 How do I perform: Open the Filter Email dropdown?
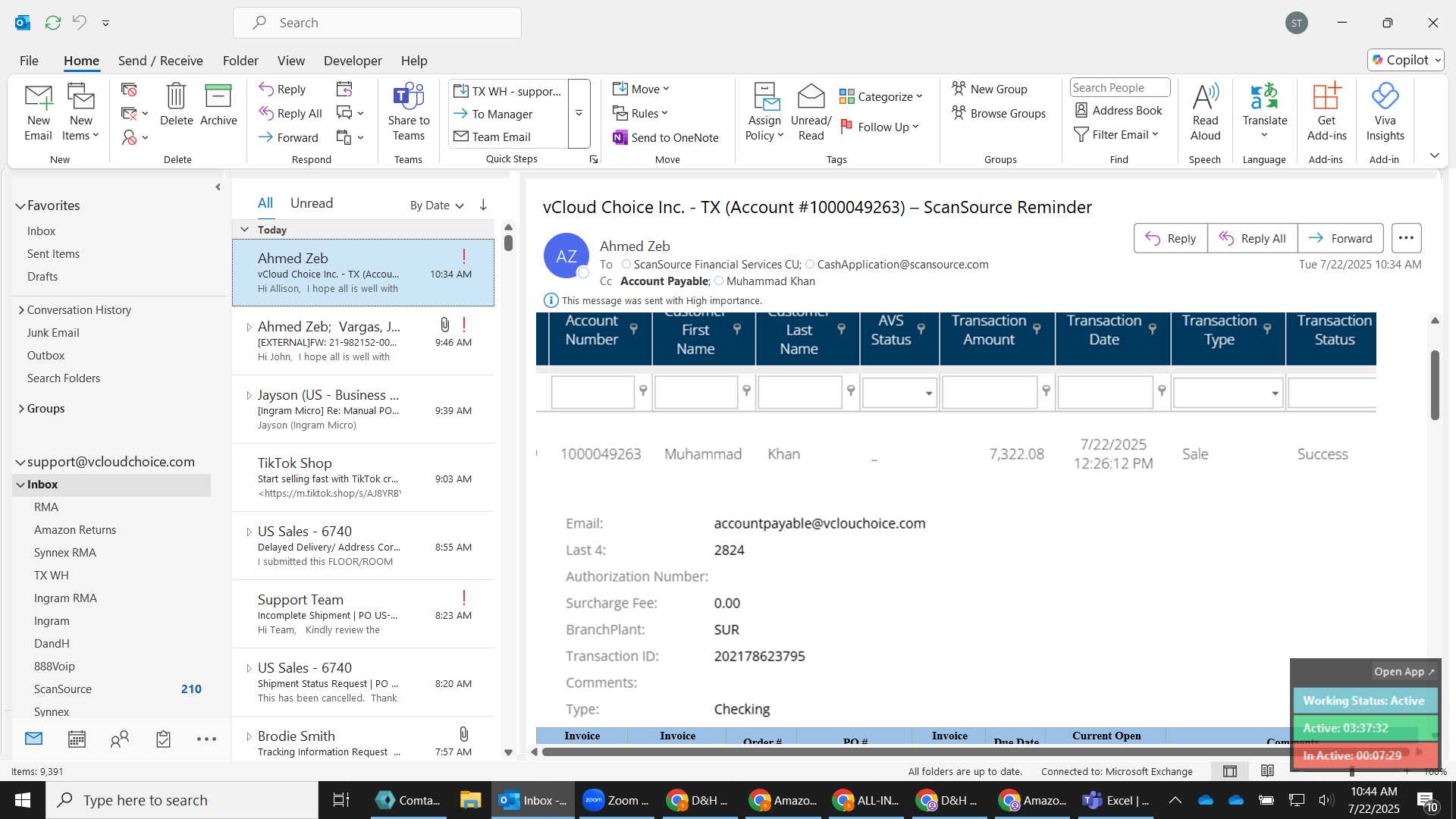tap(1117, 134)
